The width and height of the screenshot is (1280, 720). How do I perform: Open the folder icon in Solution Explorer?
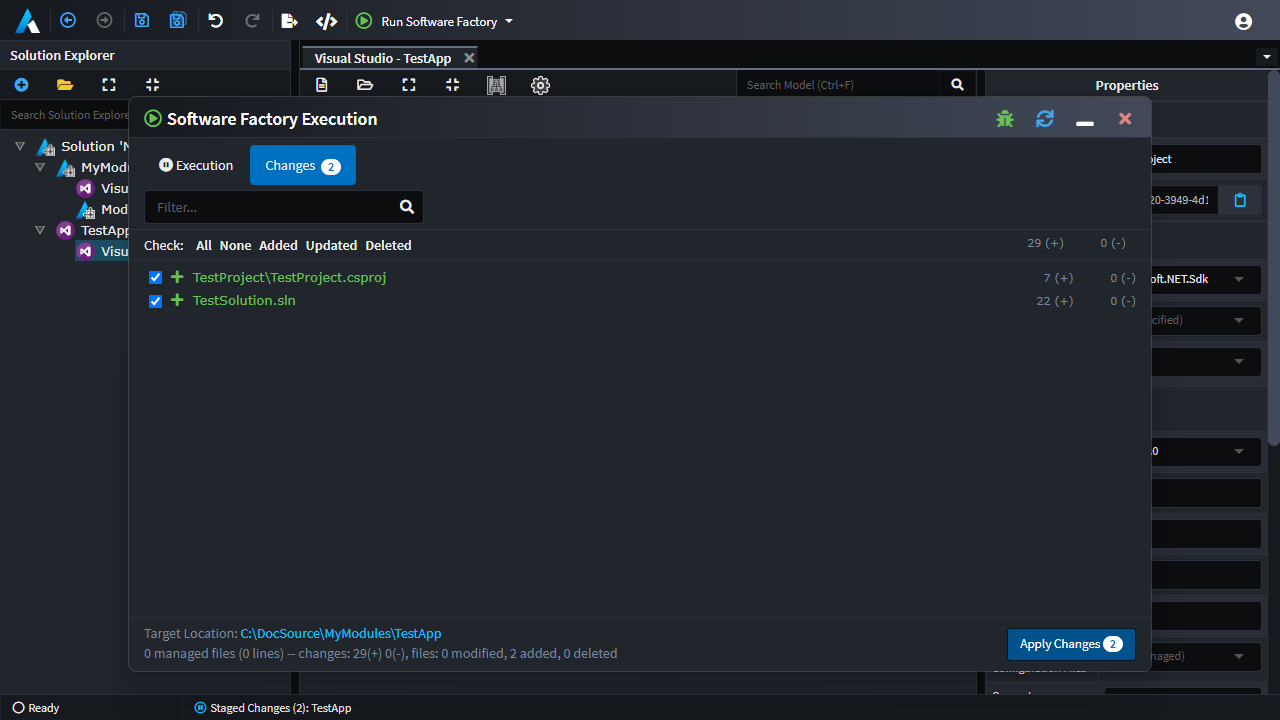pyautogui.click(x=65, y=85)
